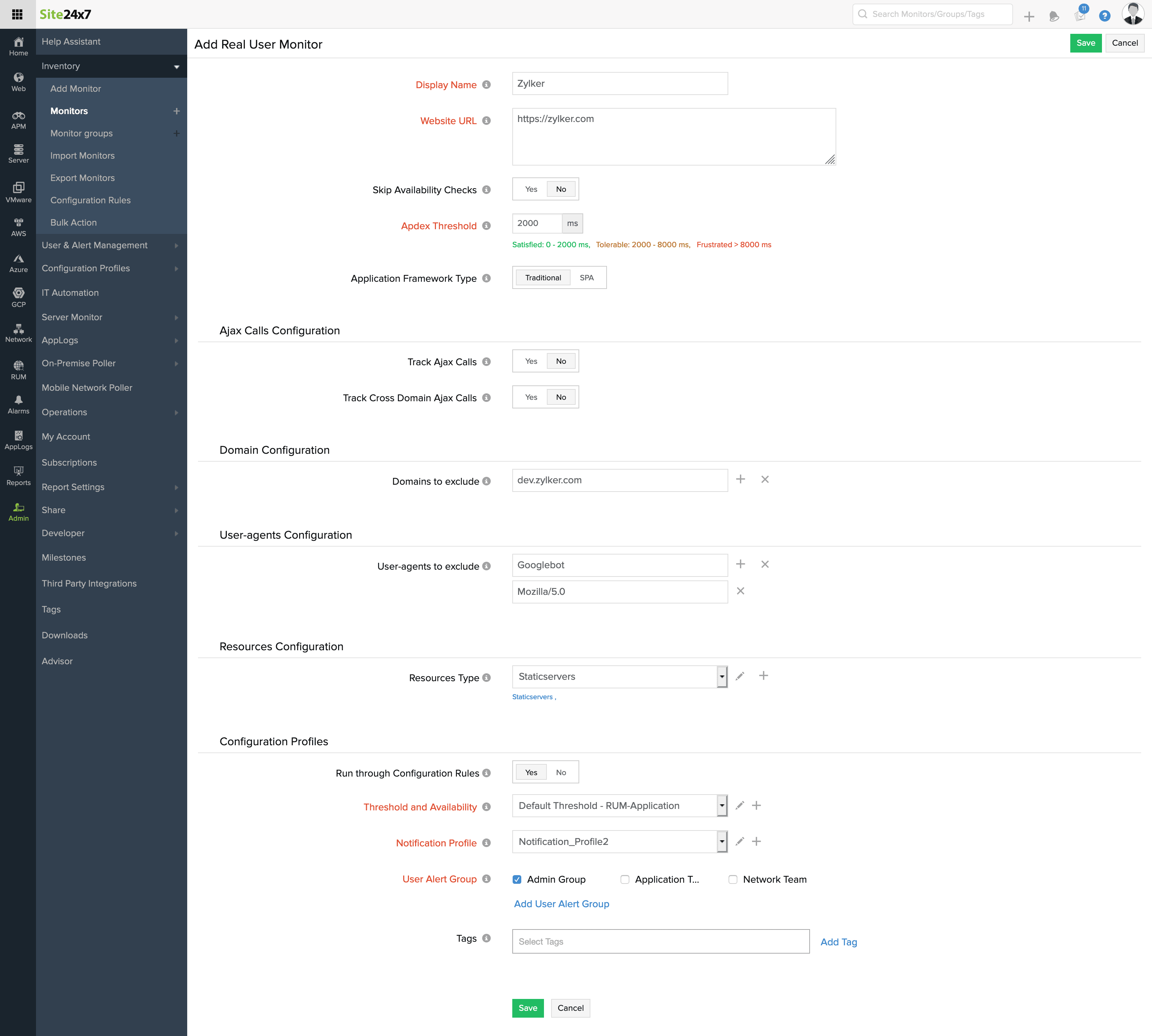Remove the Mozilla/5.0 user-agent entry
This screenshot has height=1036, width=1152.
tap(740, 591)
